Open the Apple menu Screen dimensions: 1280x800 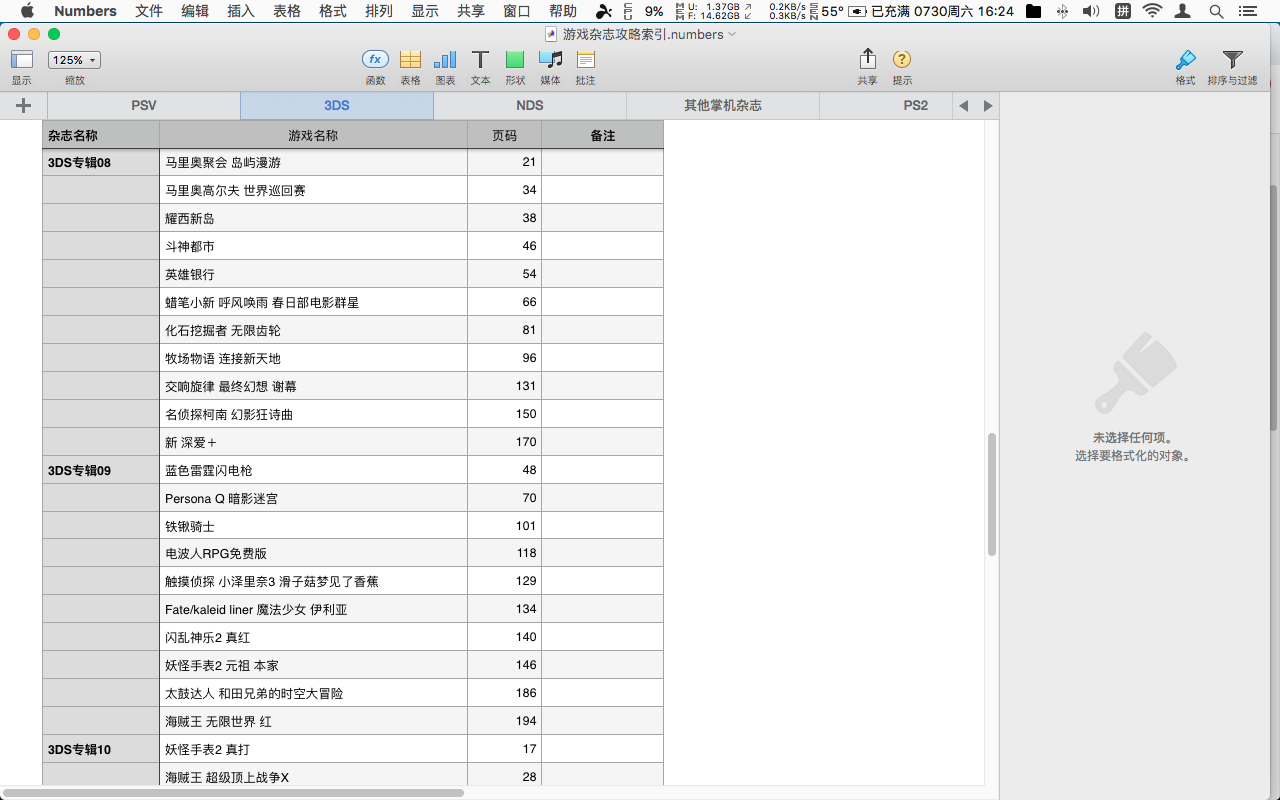(x=27, y=11)
